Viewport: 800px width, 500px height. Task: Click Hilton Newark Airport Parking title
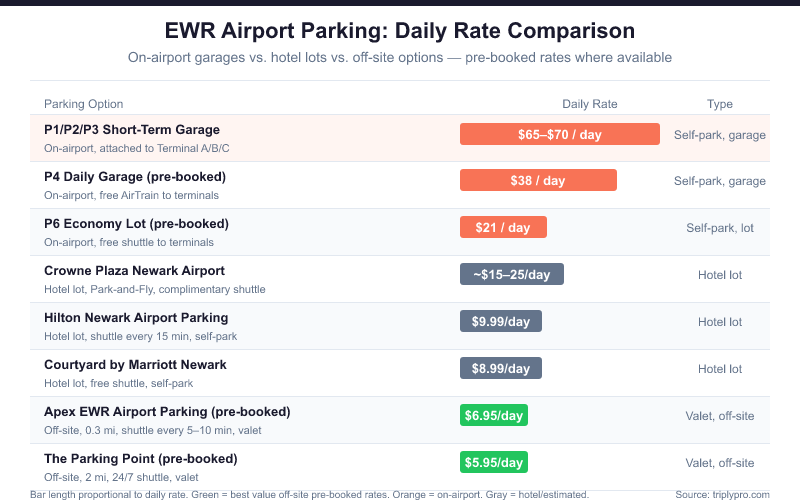(x=136, y=317)
